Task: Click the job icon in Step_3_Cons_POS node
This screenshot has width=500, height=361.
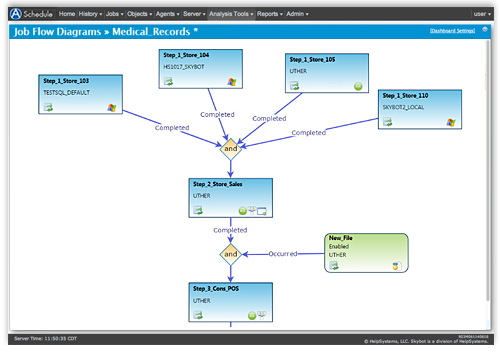Action: [x=198, y=315]
